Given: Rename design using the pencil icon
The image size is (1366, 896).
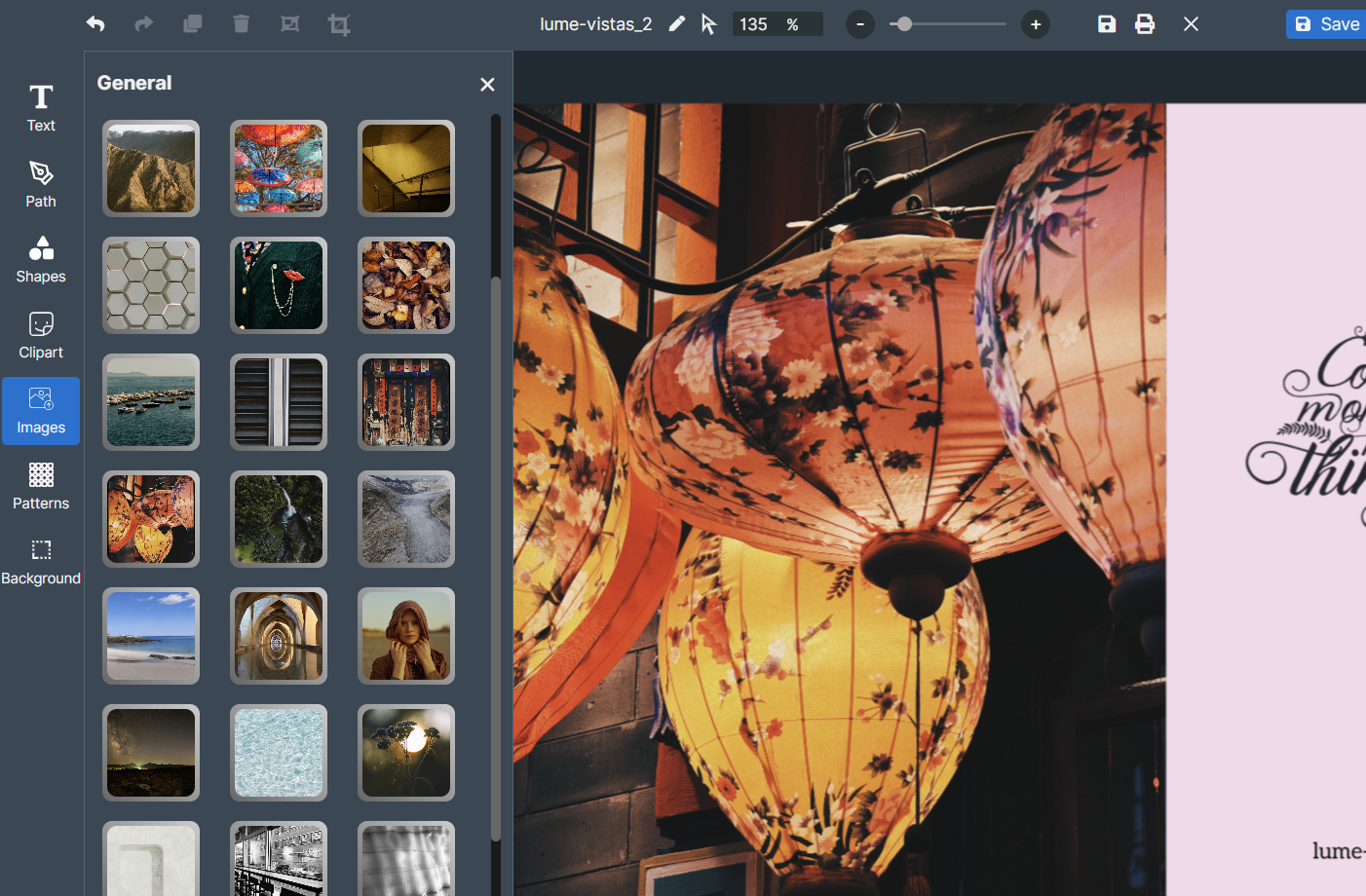Looking at the screenshot, I should (x=676, y=24).
